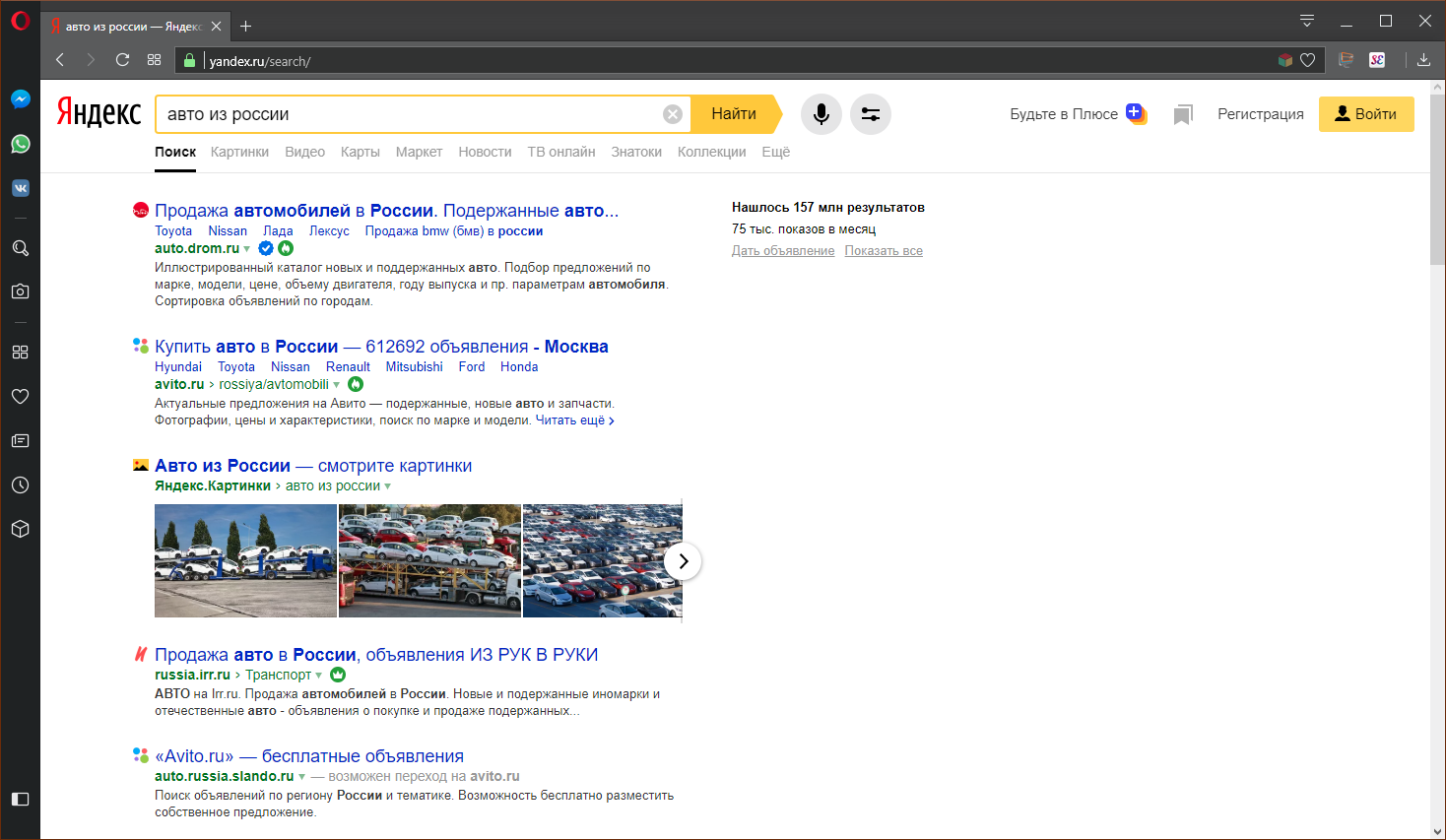The height and width of the screenshot is (840, 1446).
Task: Open the Renault sitelink under avito result
Action: pos(348,367)
